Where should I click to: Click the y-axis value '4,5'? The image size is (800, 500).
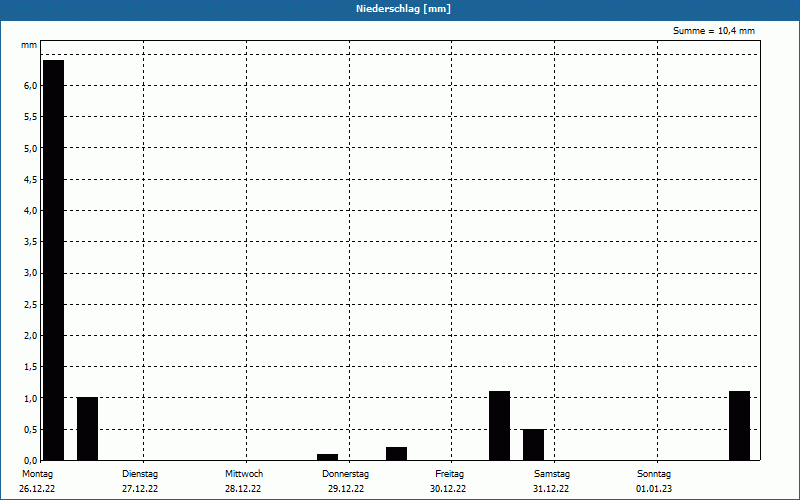[x=31, y=180]
